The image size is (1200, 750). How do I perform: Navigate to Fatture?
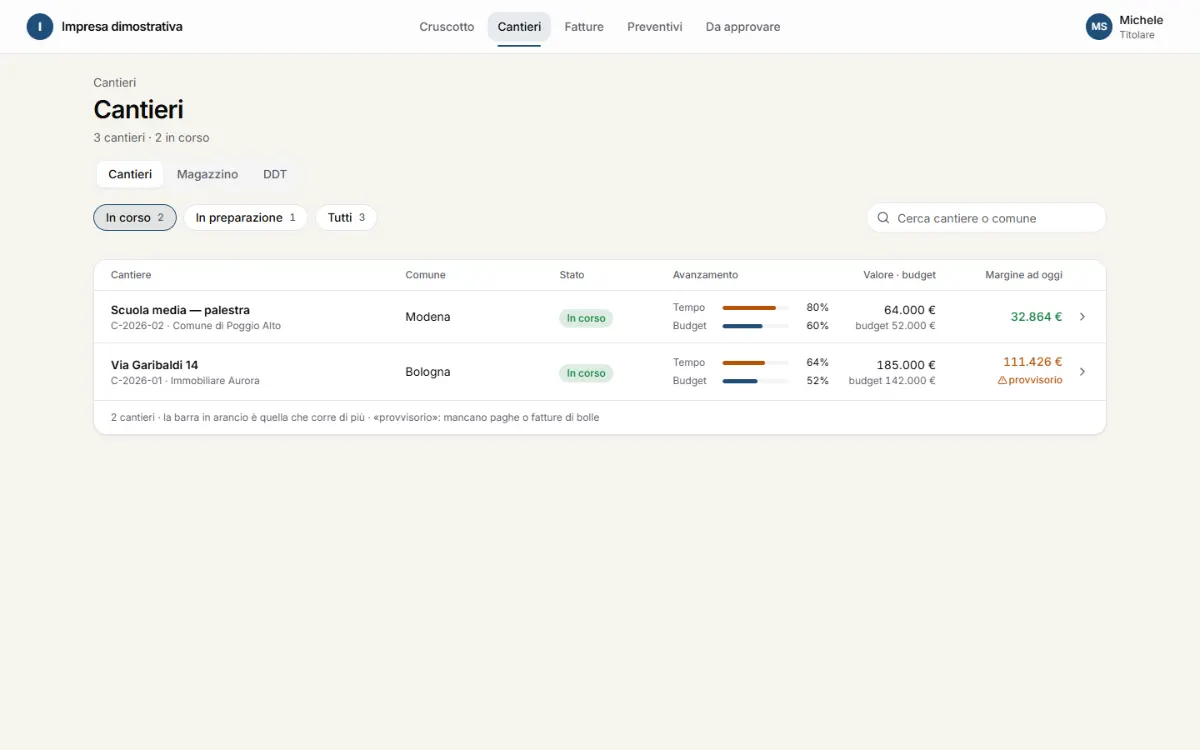pos(584,27)
